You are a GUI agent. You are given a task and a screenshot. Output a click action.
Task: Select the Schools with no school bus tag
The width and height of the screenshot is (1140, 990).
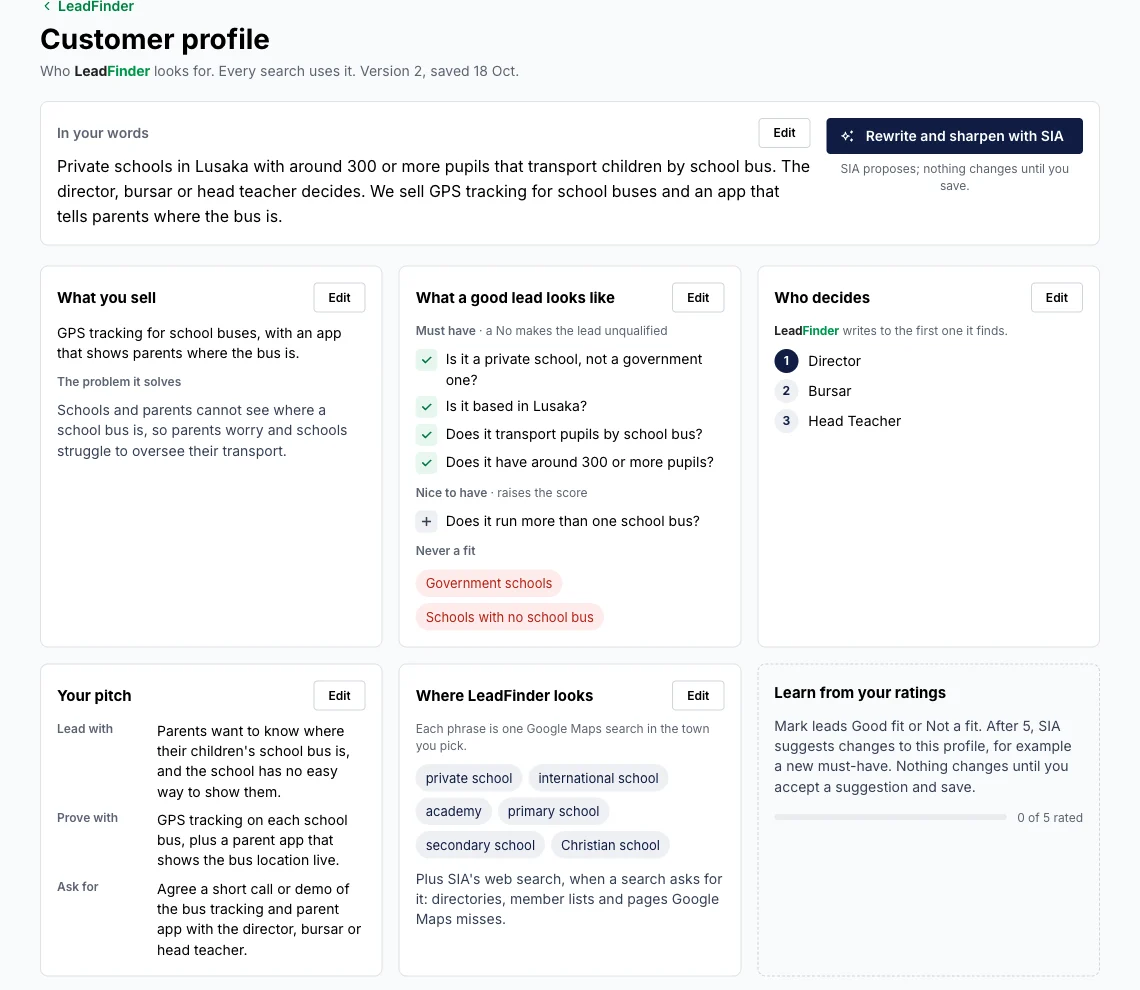pyautogui.click(x=509, y=617)
